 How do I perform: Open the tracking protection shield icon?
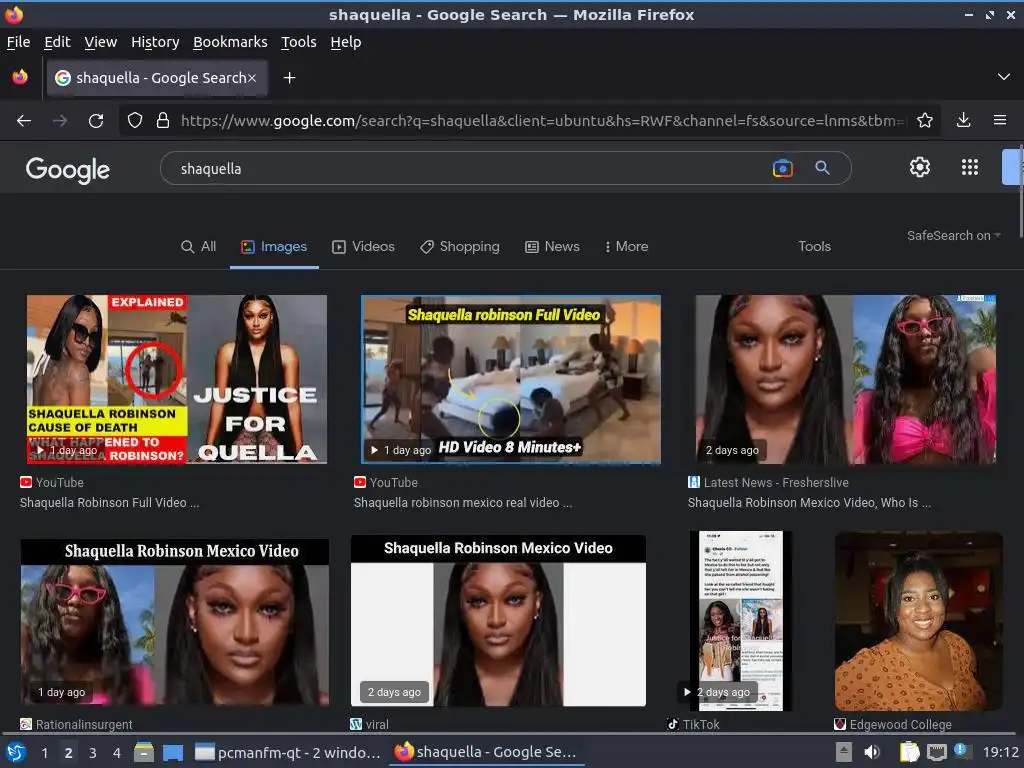[135, 120]
